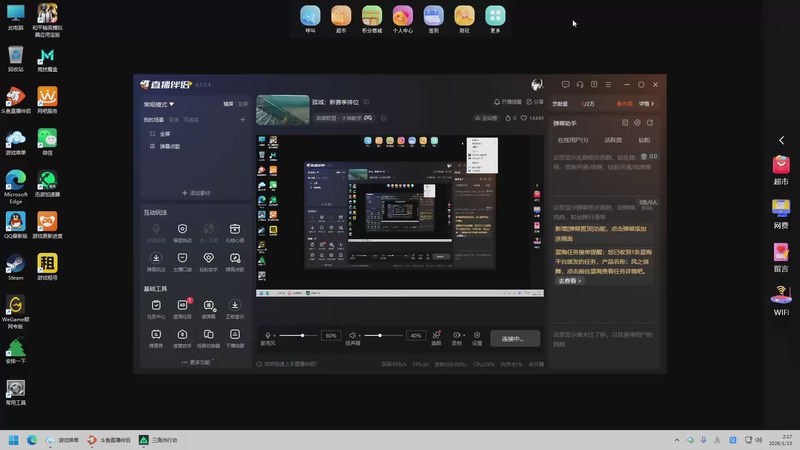The image size is (800, 450).
Task: Switch to the 在线用户(1) tab
Action: coord(572,140)
